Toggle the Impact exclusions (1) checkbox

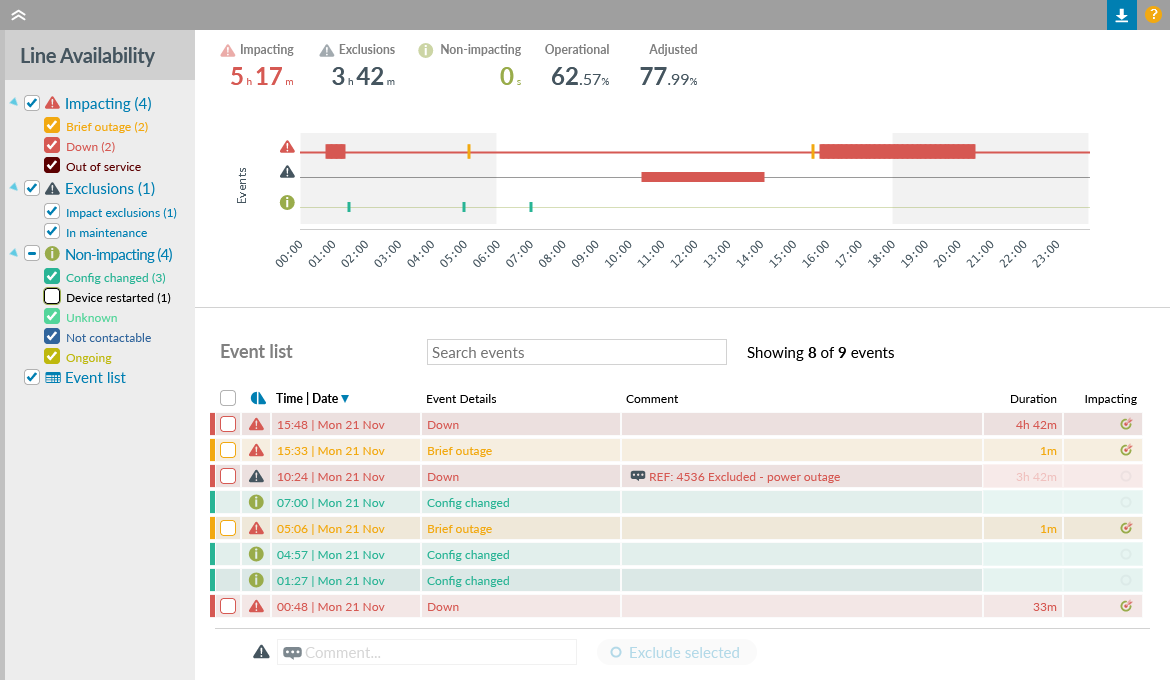[53, 211]
